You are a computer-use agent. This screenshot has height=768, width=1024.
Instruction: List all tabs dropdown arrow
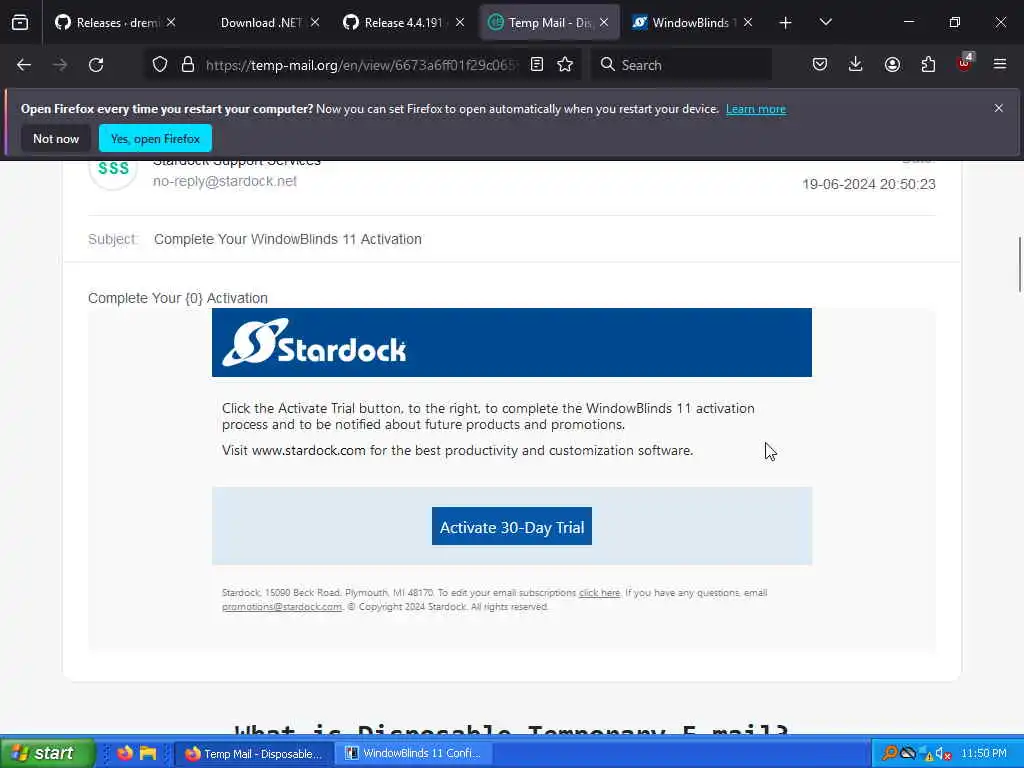click(825, 23)
